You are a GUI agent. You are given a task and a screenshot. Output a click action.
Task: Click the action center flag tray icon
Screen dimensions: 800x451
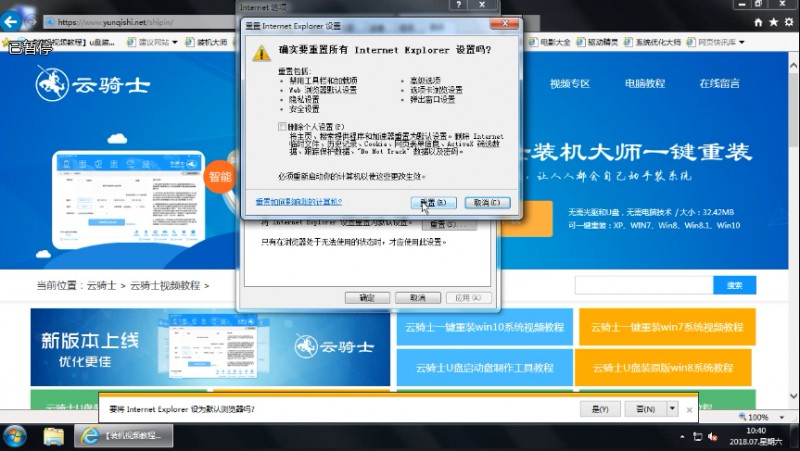(697, 437)
